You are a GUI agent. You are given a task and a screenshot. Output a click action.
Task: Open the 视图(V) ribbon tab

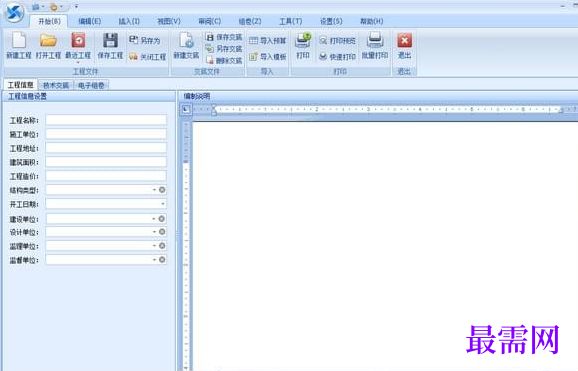[x=169, y=21]
